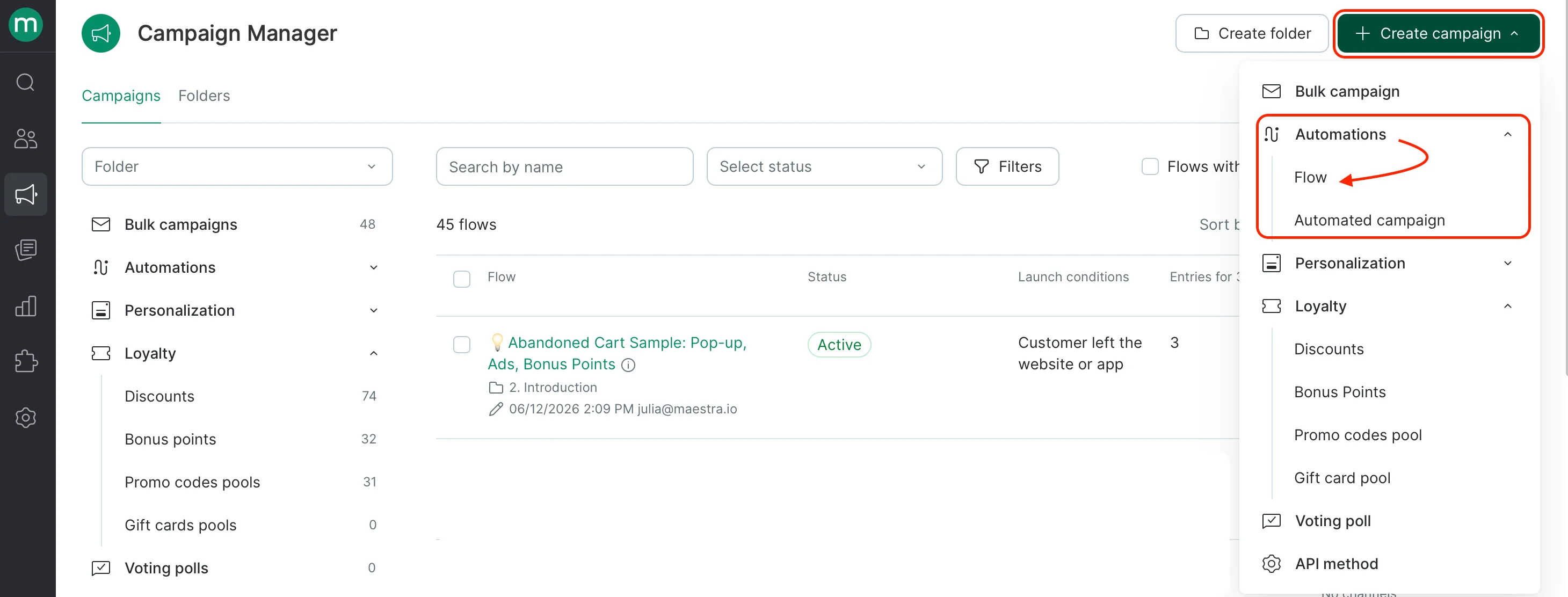
Task: Choose Flow under Automations
Action: coord(1310,178)
